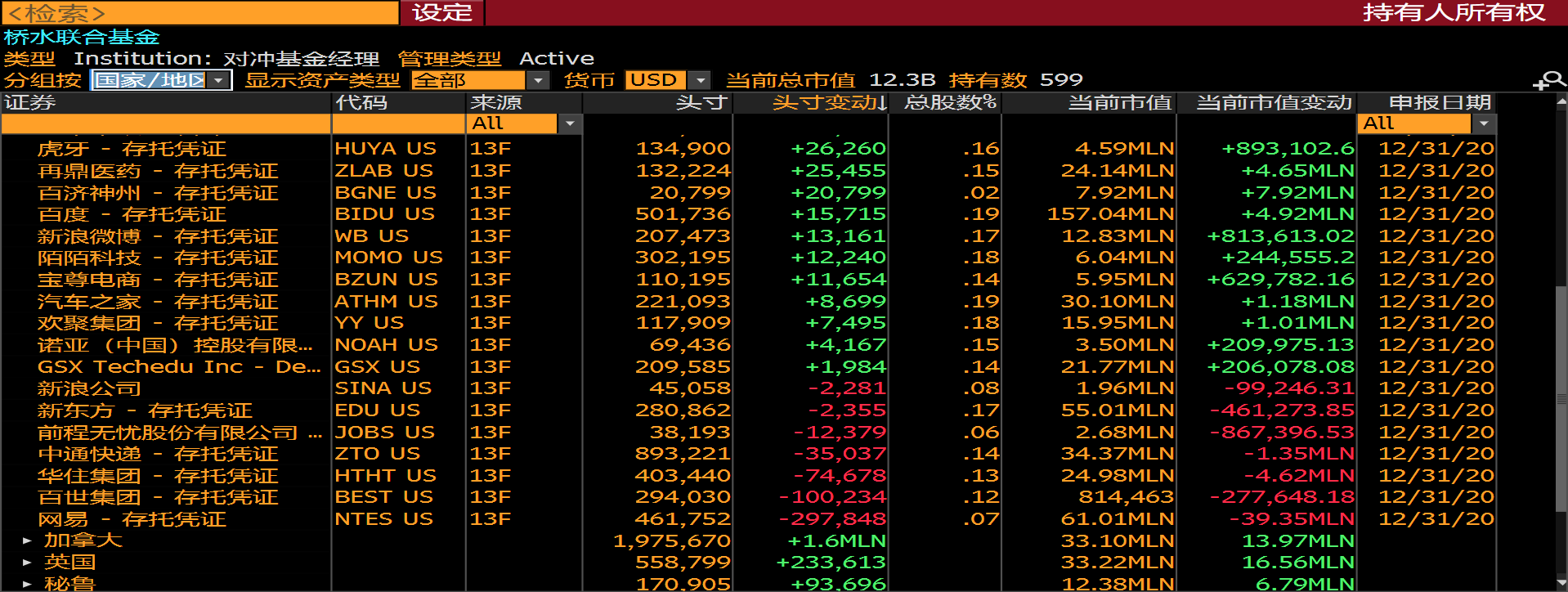Click the 1,975,670 Canada group position total
The image size is (1568, 592).
672,540
